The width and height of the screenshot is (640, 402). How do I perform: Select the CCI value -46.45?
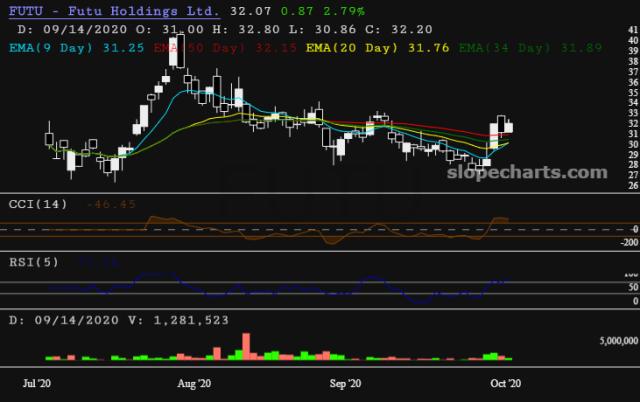[111, 204]
